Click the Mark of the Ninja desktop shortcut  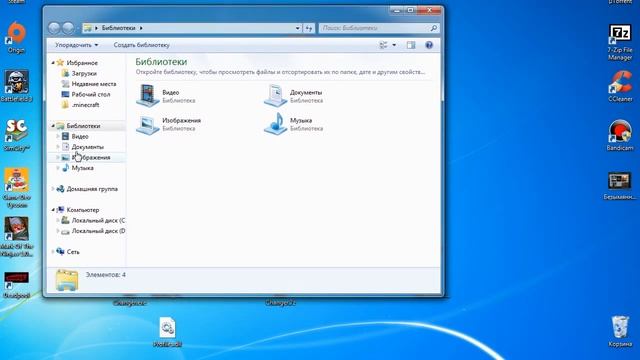pyautogui.click(x=16, y=237)
